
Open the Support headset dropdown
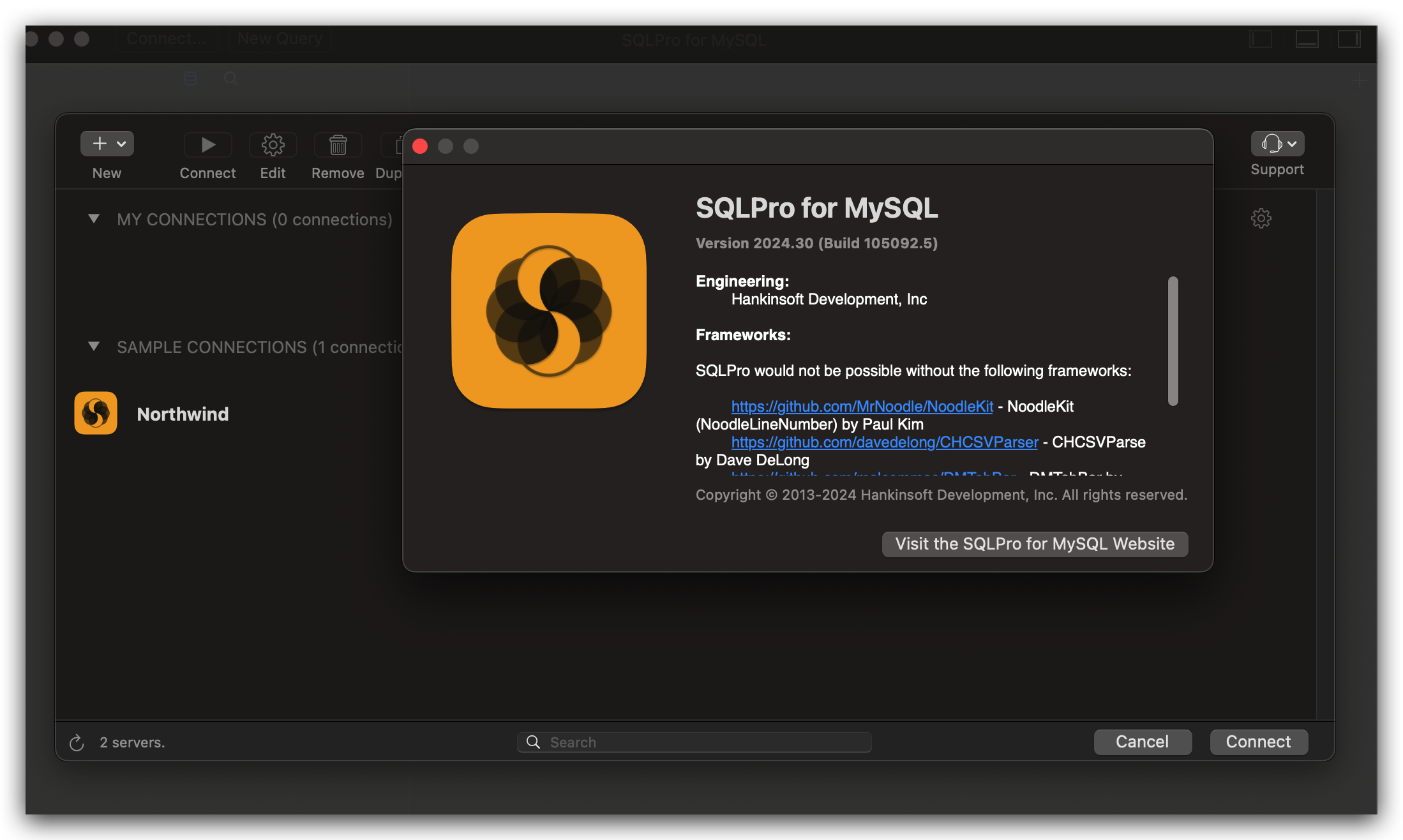pos(1277,144)
